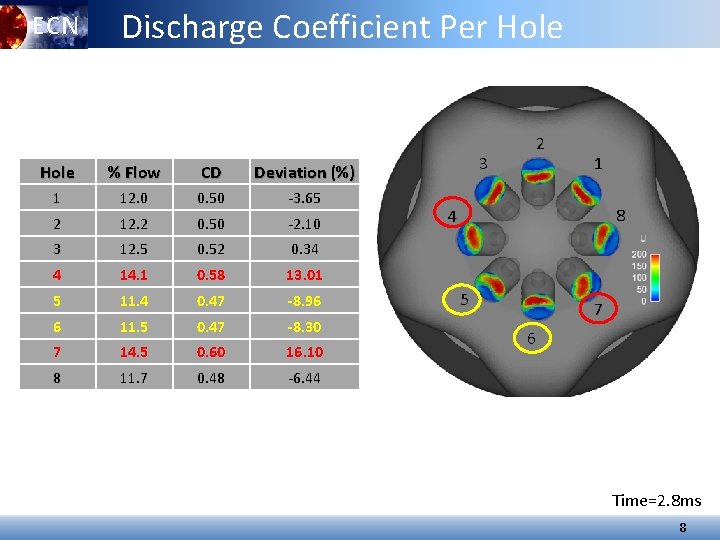This screenshot has width=720, height=540.
Task: Click label 3 on the nozzle diagram
Action: 483,163
